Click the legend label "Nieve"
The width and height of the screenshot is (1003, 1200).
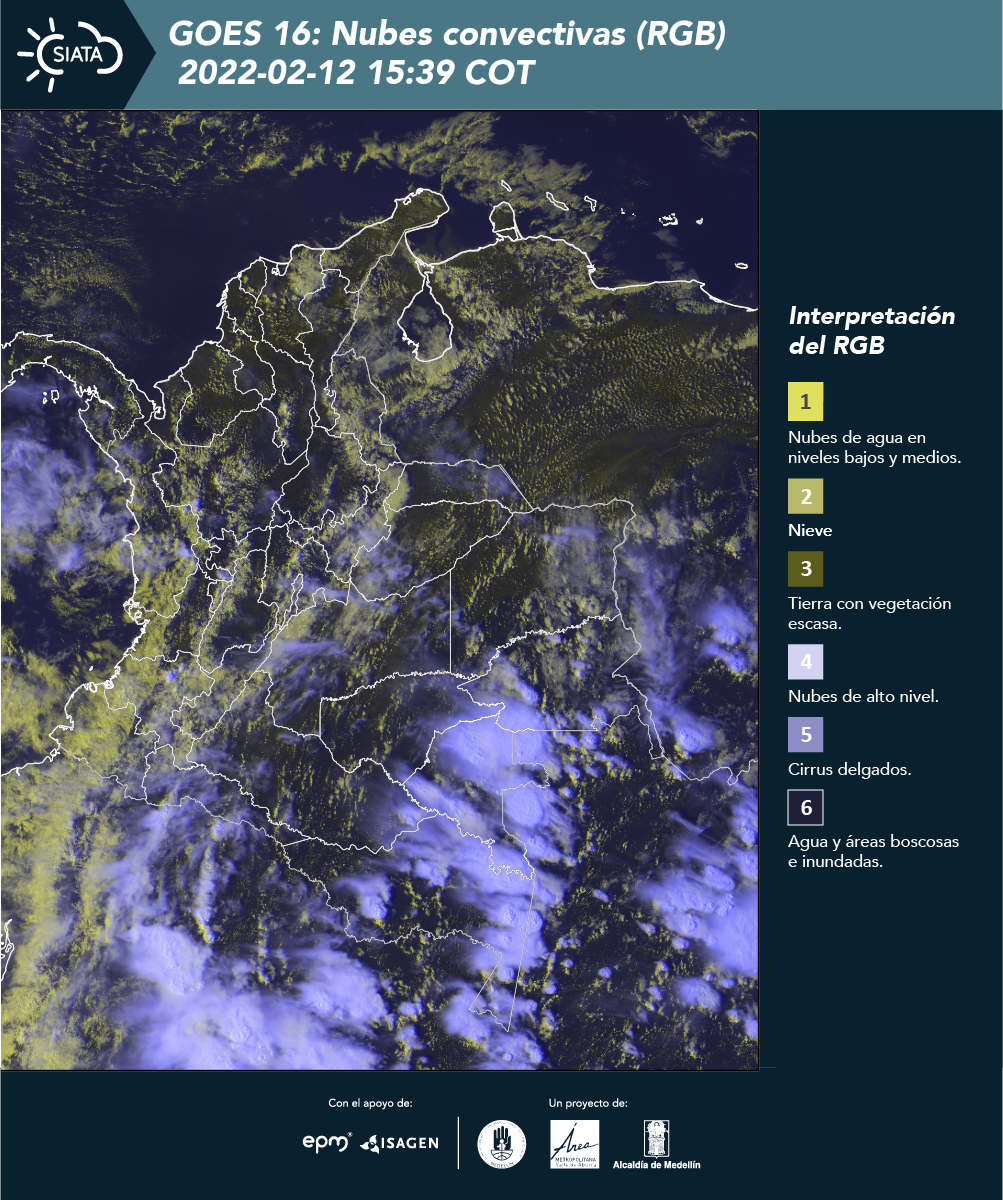click(810, 530)
